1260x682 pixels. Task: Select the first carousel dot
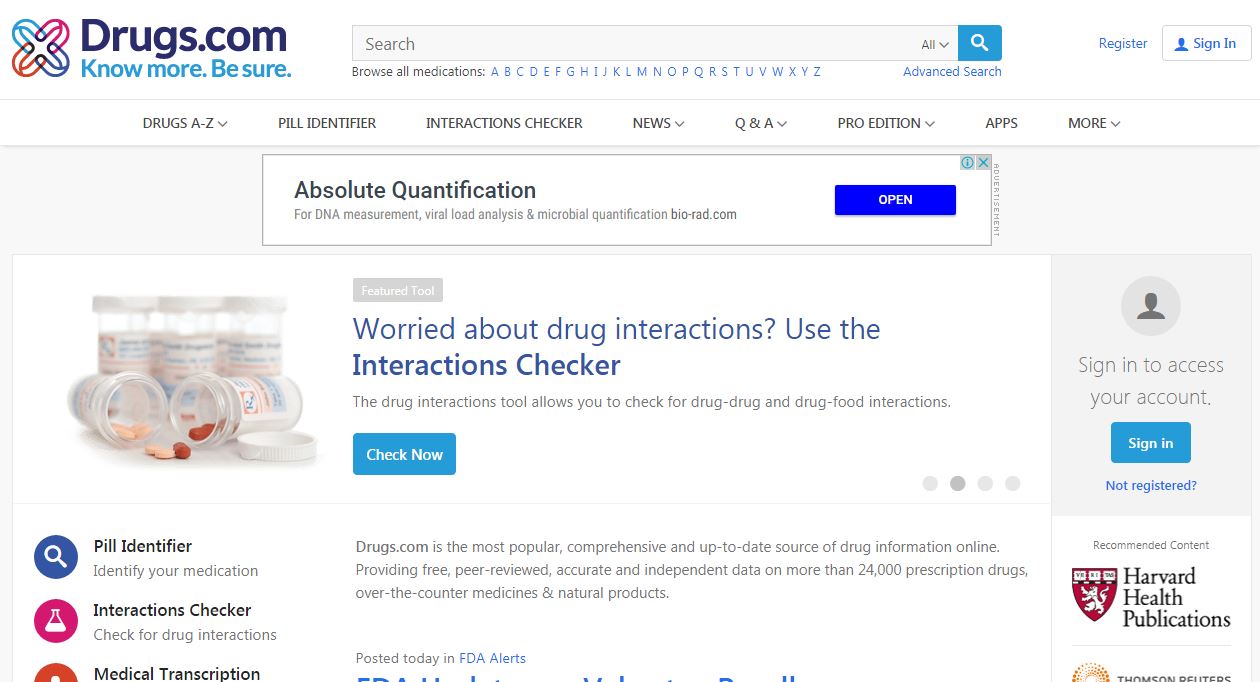pos(930,483)
